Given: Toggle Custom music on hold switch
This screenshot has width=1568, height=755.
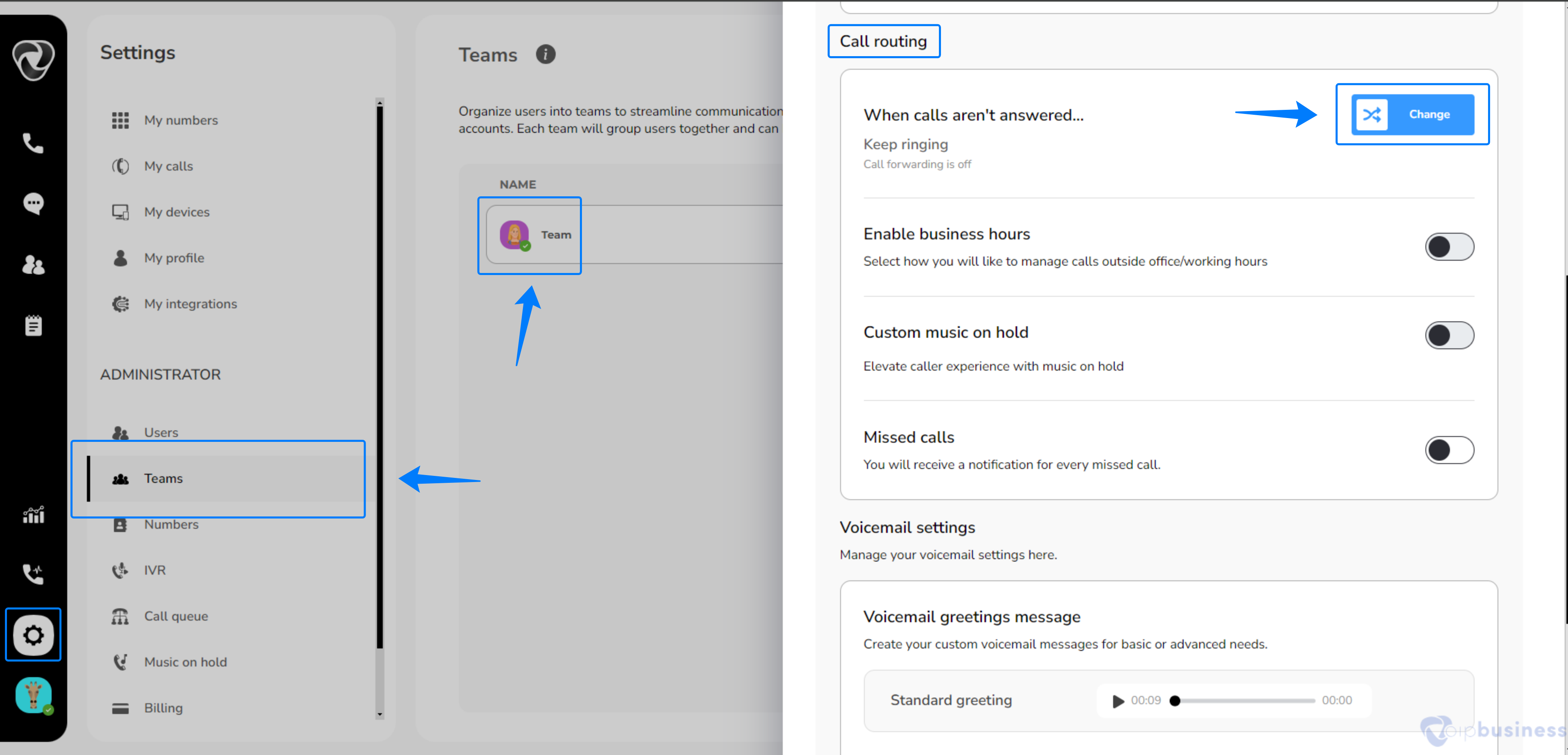Looking at the screenshot, I should tap(1449, 335).
